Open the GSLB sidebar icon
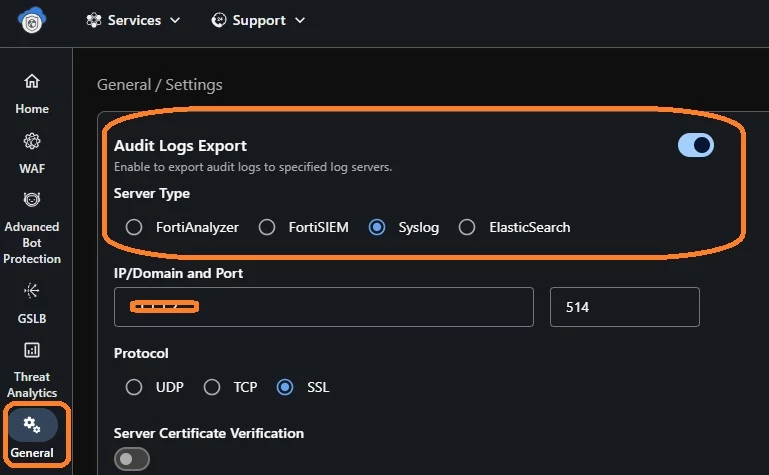The image size is (769, 475). (x=32, y=291)
